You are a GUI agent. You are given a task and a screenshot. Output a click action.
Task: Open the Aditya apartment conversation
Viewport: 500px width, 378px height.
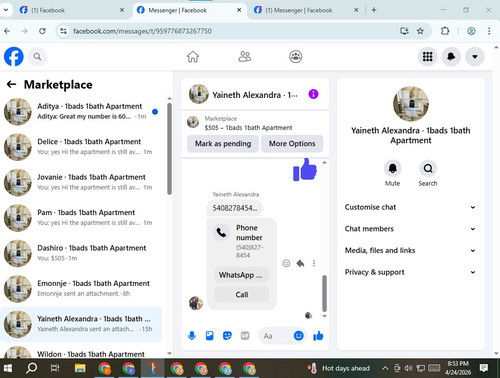81,112
